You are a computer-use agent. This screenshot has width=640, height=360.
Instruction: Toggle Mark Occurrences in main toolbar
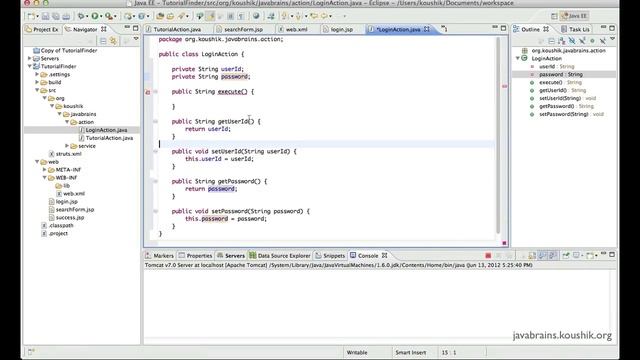coord(210,16)
